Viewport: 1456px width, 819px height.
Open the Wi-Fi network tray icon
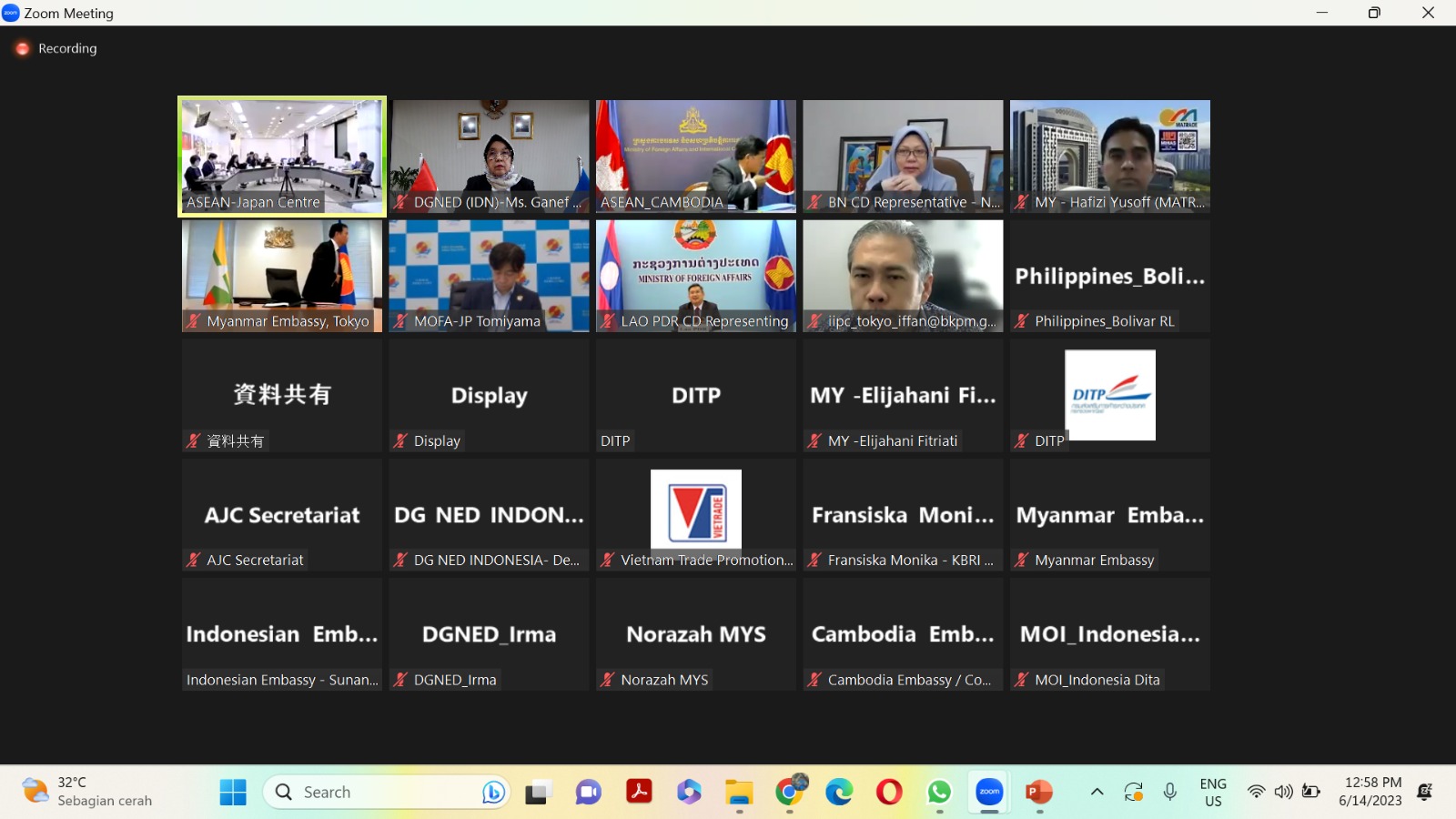click(x=1256, y=792)
